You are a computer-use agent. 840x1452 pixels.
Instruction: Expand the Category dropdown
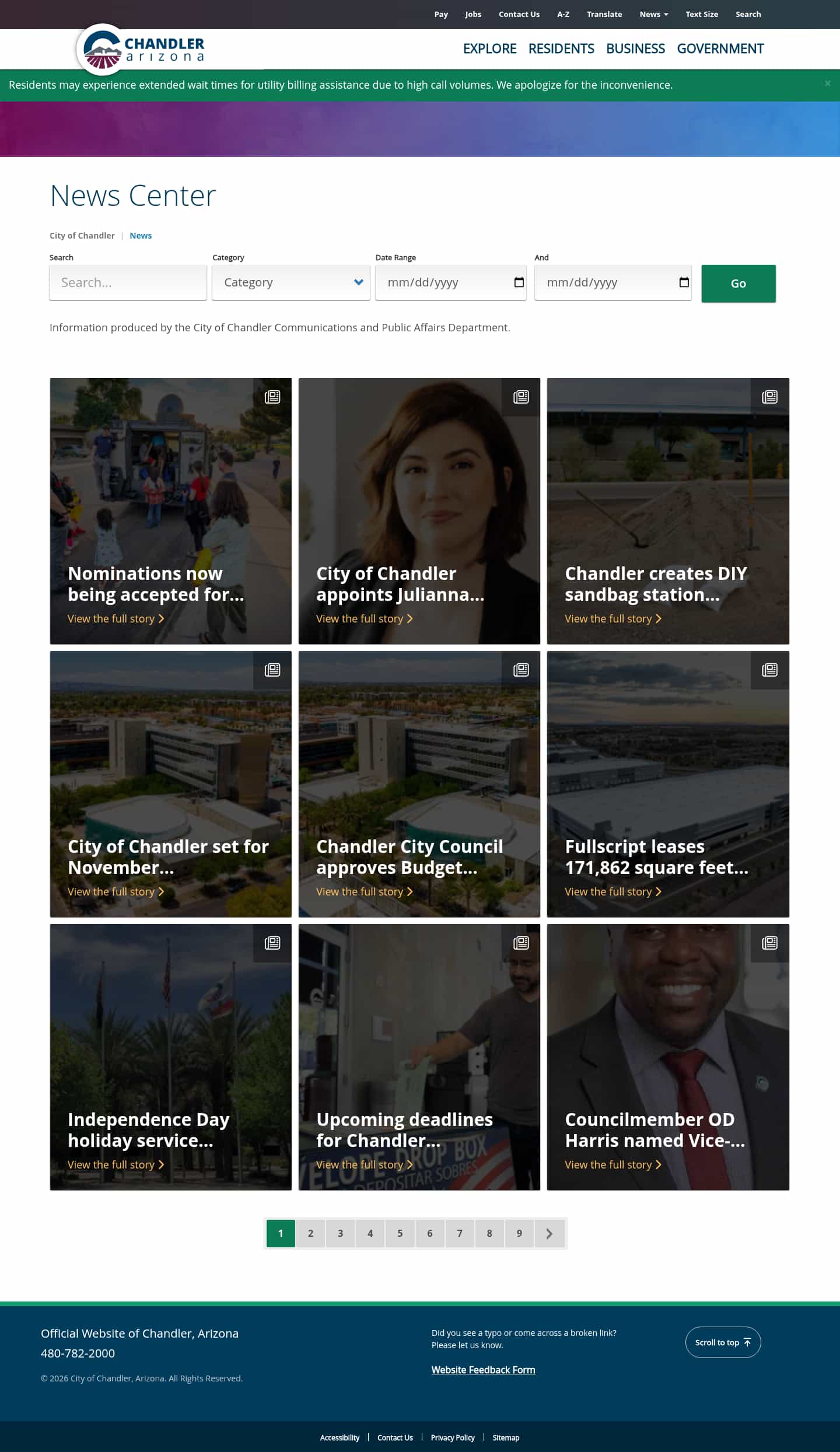(x=291, y=283)
